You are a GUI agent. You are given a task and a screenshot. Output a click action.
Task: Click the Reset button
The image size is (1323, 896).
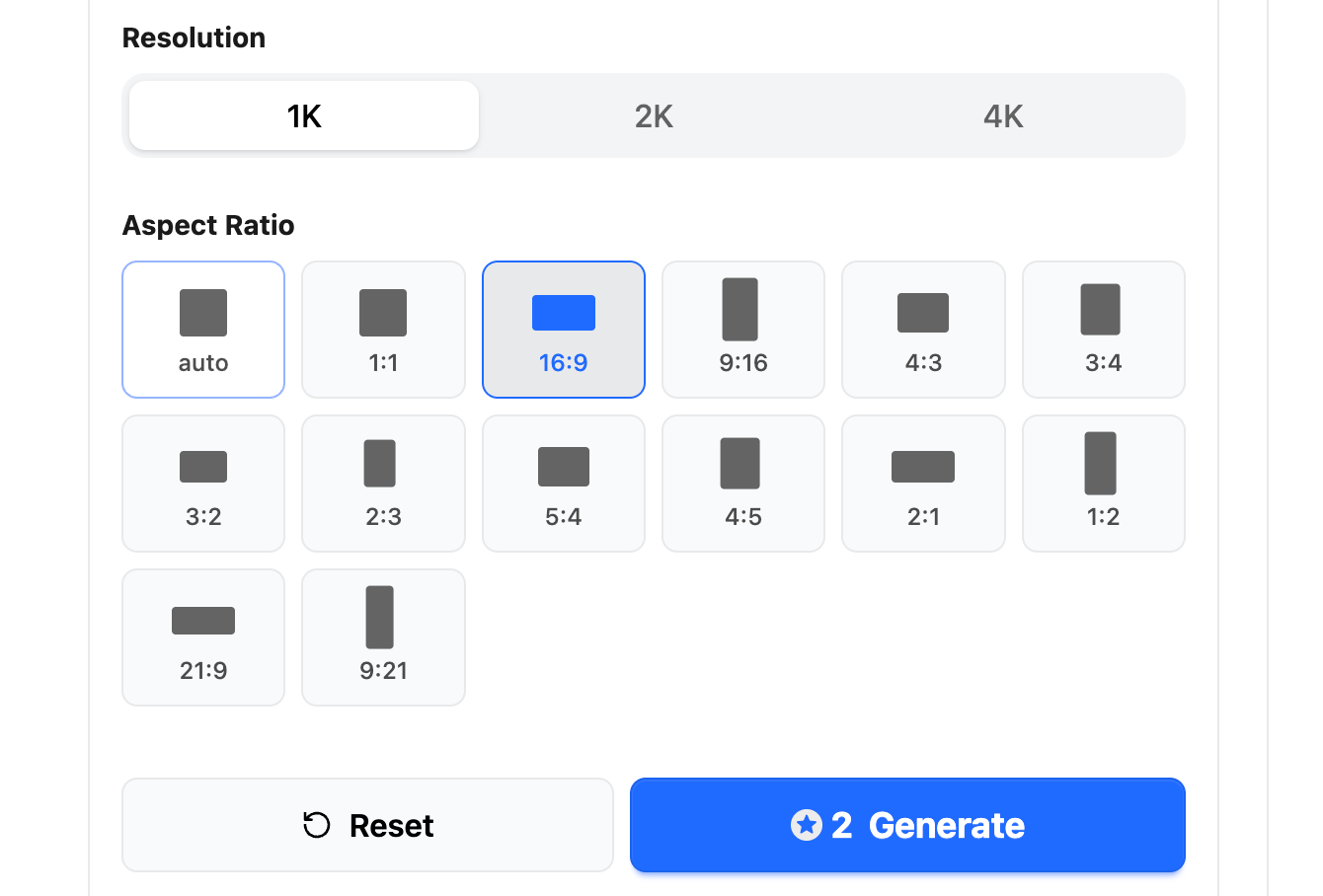(x=367, y=825)
